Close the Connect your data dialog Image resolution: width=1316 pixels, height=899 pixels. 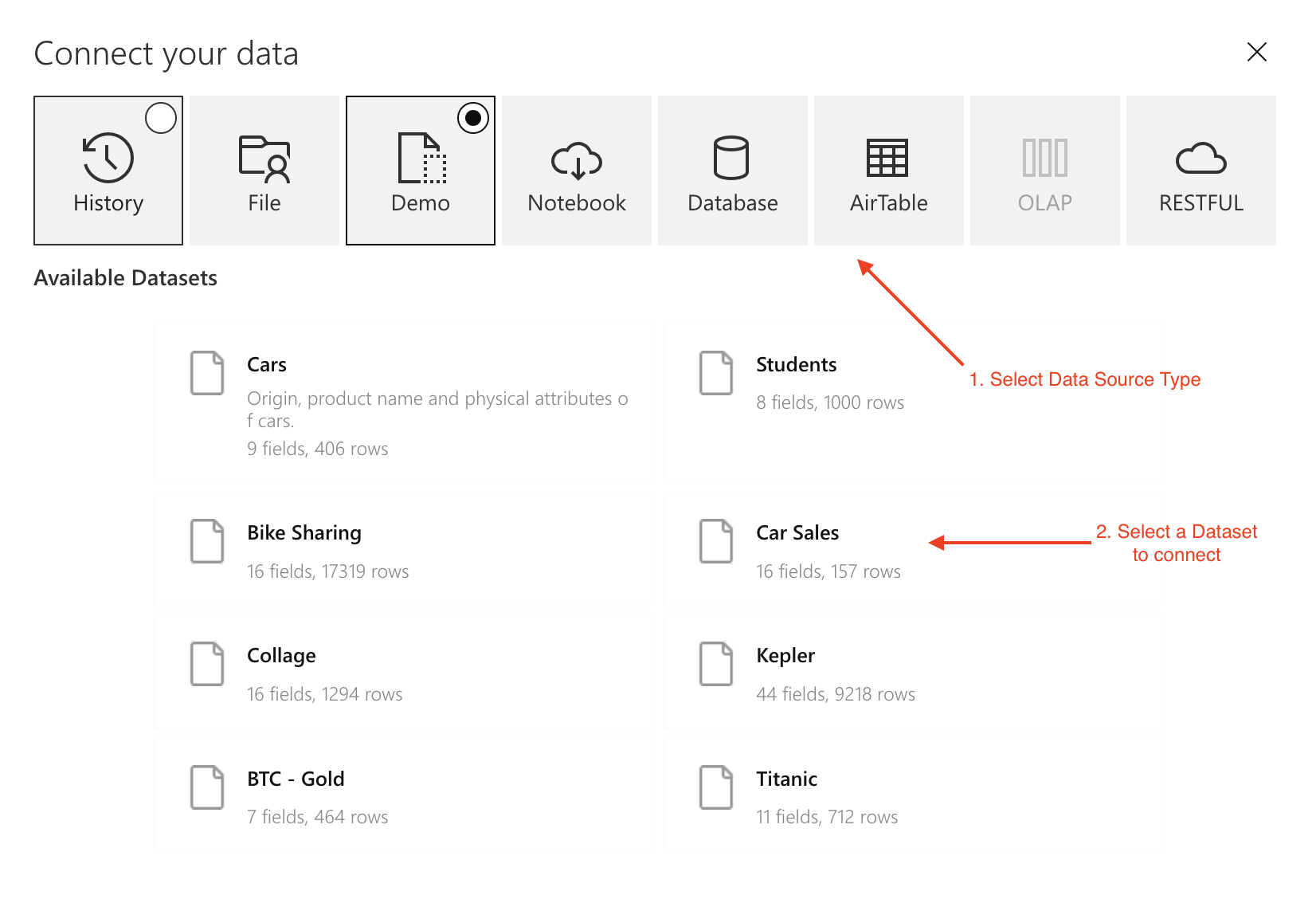click(1256, 53)
